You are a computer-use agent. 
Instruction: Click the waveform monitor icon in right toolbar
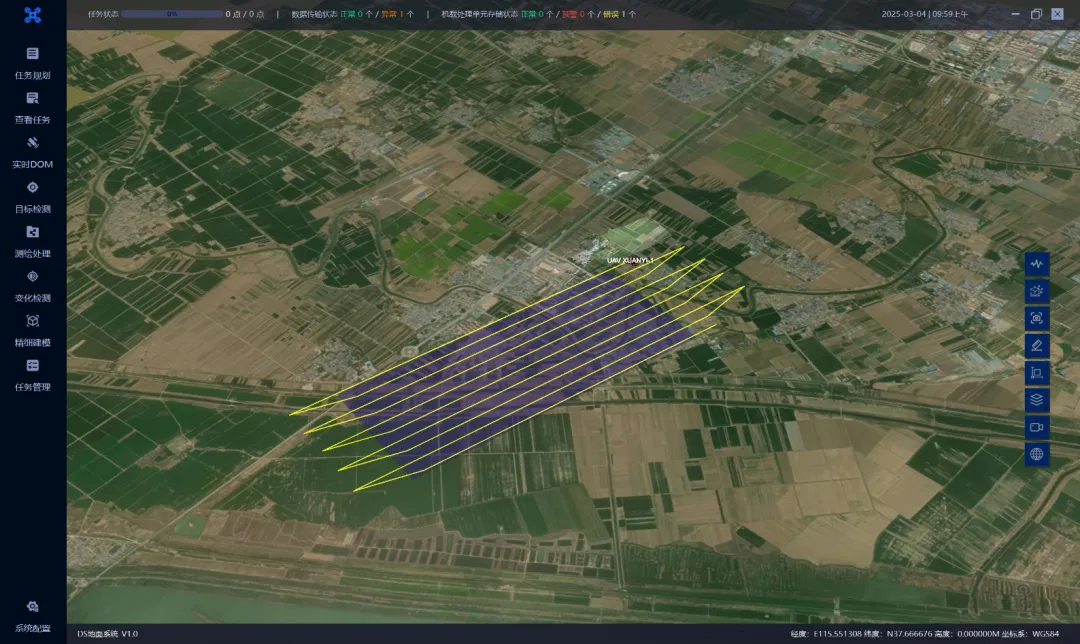point(1036,263)
